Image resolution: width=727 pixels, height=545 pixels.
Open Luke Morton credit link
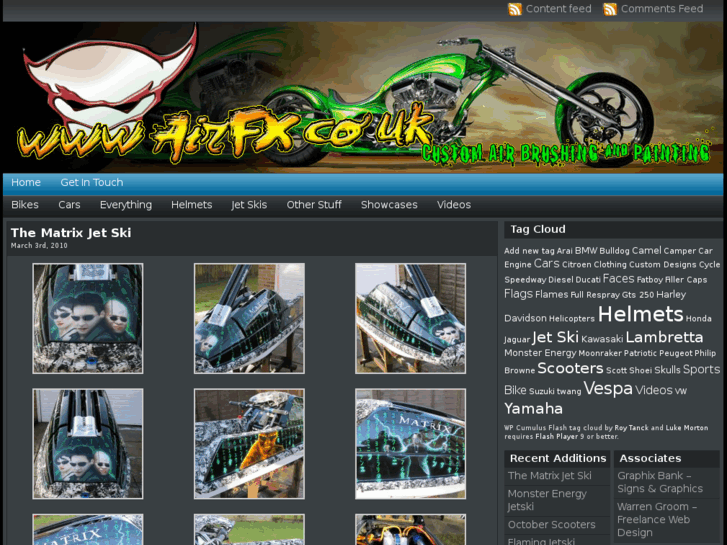[687, 428]
